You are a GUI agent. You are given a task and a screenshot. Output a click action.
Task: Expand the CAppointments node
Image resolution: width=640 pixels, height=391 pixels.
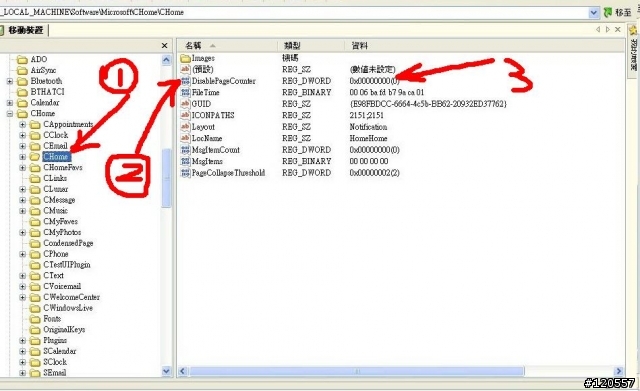click(23, 124)
